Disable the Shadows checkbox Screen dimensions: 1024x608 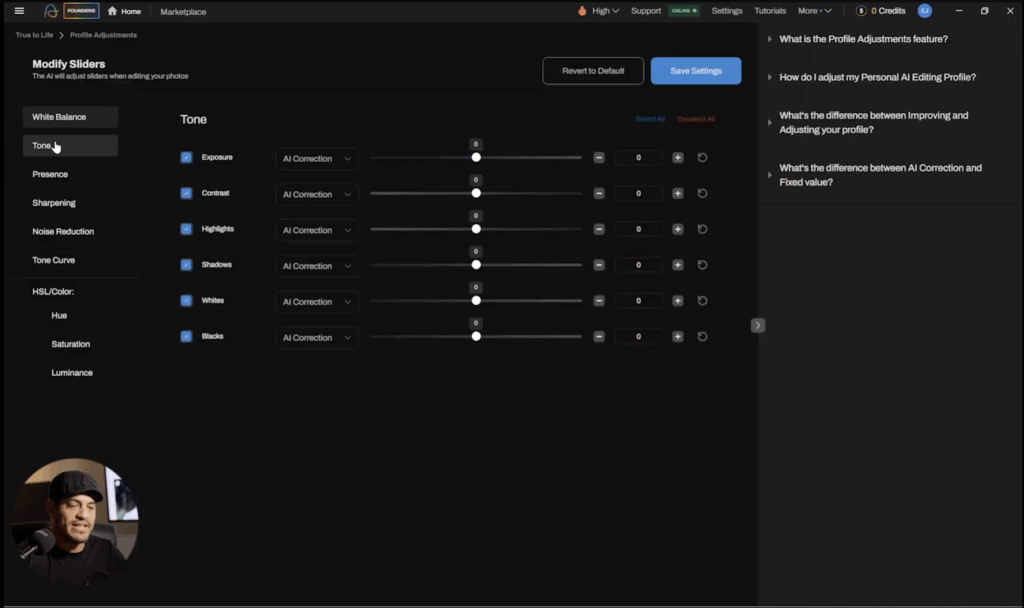click(x=186, y=264)
